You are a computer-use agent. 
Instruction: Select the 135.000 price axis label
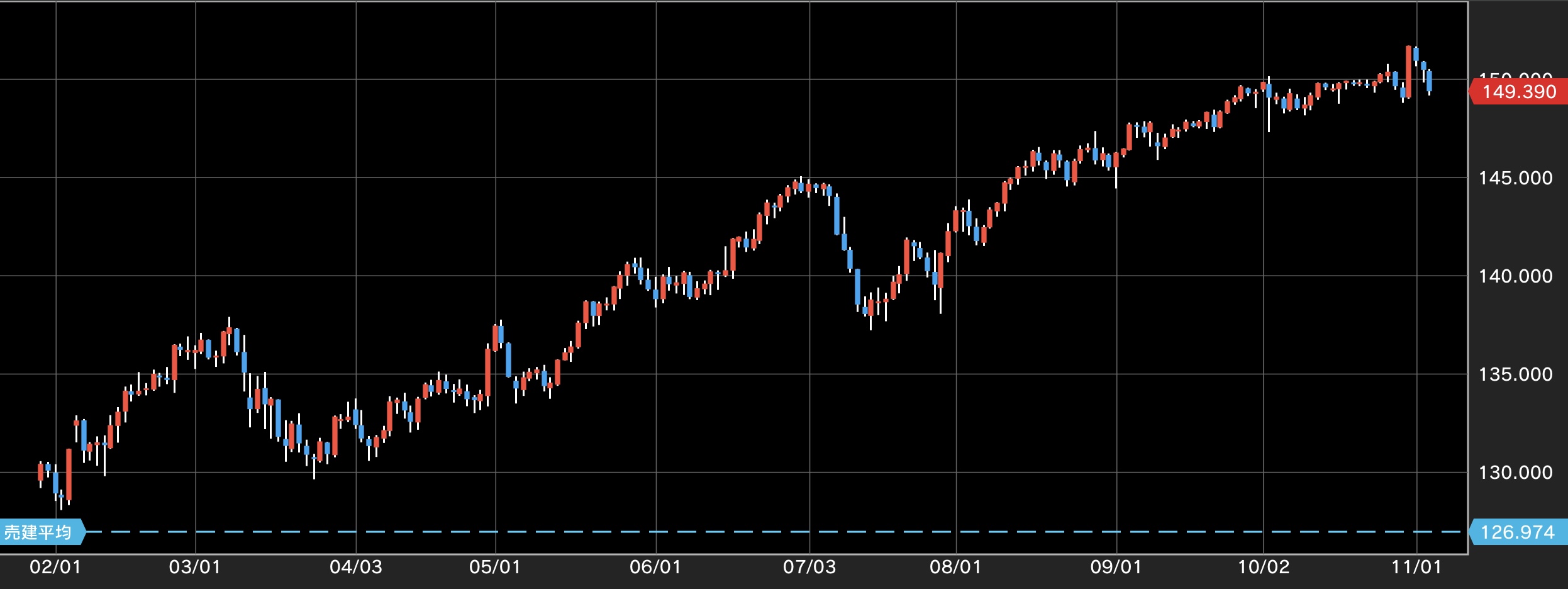[x=1515, y=374]
